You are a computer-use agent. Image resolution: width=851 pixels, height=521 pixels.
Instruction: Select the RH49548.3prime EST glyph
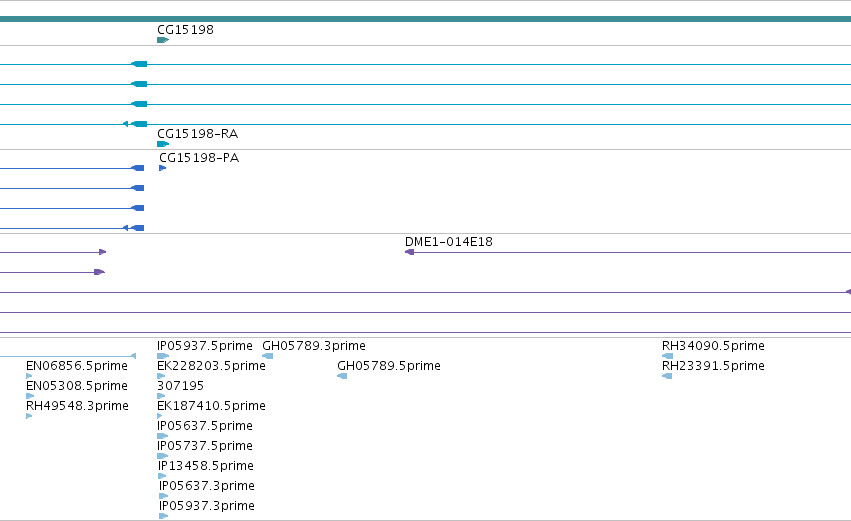coord(29,416)
